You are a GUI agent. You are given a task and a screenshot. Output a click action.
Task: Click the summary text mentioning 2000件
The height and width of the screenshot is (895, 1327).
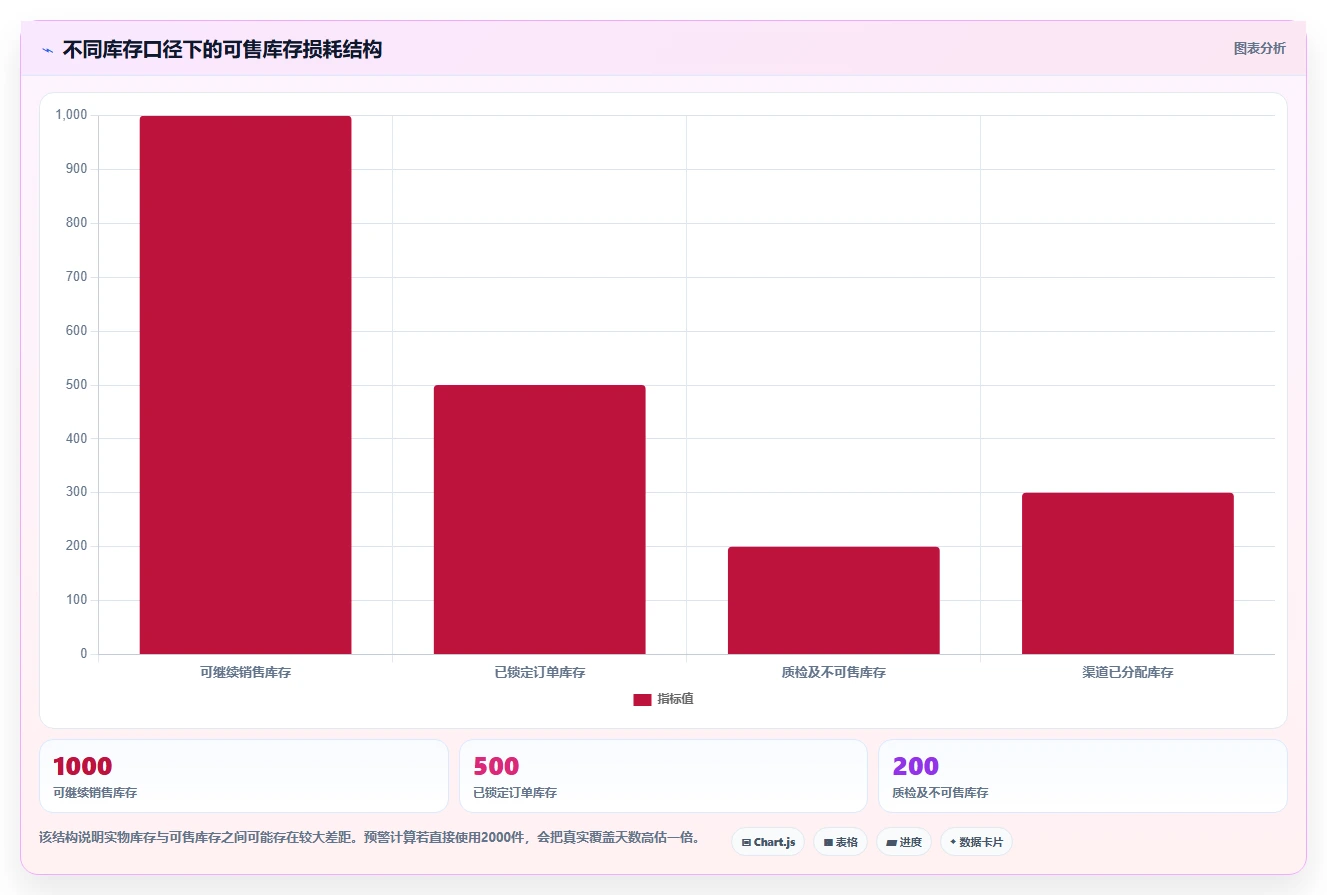click(369, 837)
